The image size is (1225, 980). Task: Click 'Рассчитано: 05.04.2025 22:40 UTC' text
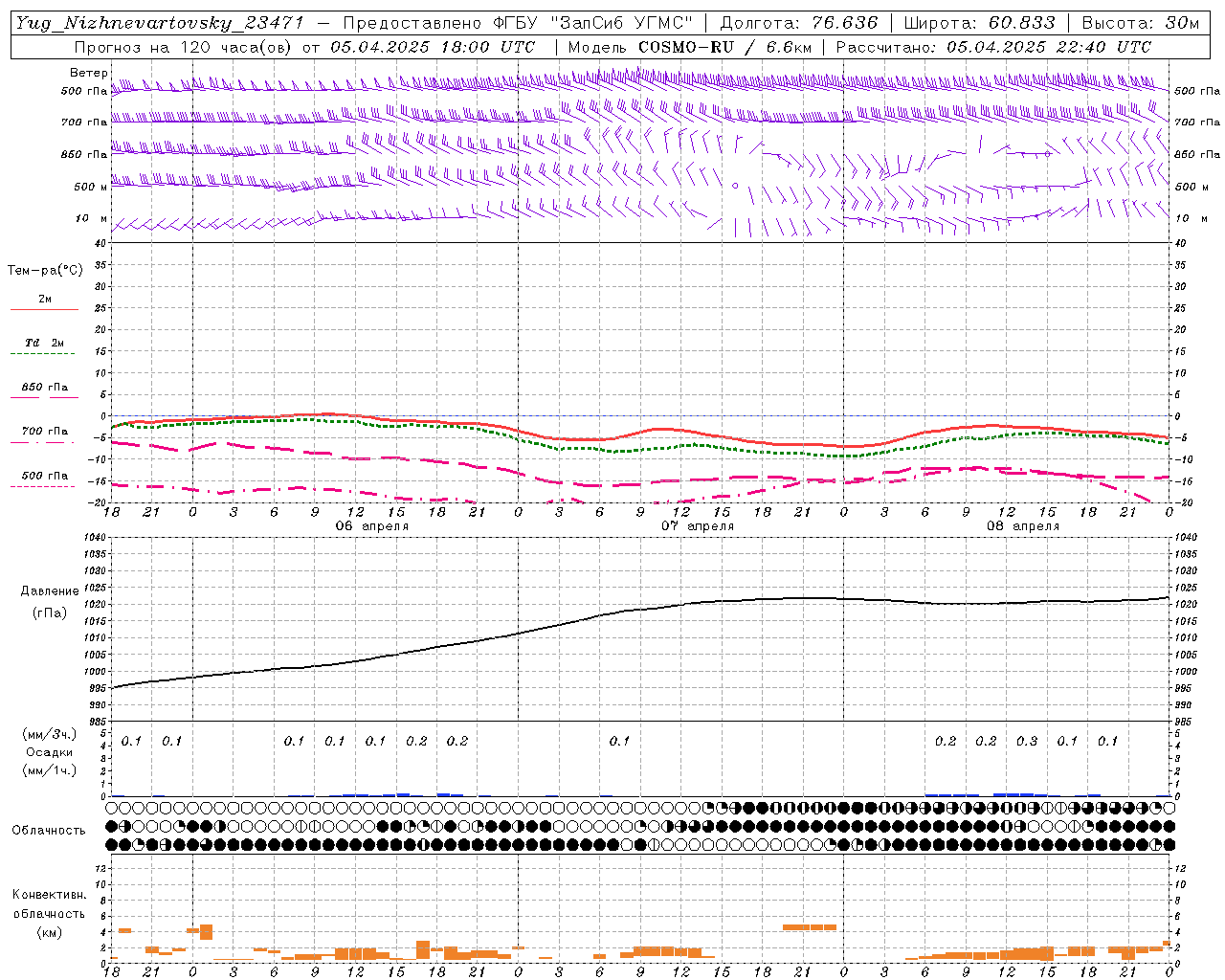[993, 47]
